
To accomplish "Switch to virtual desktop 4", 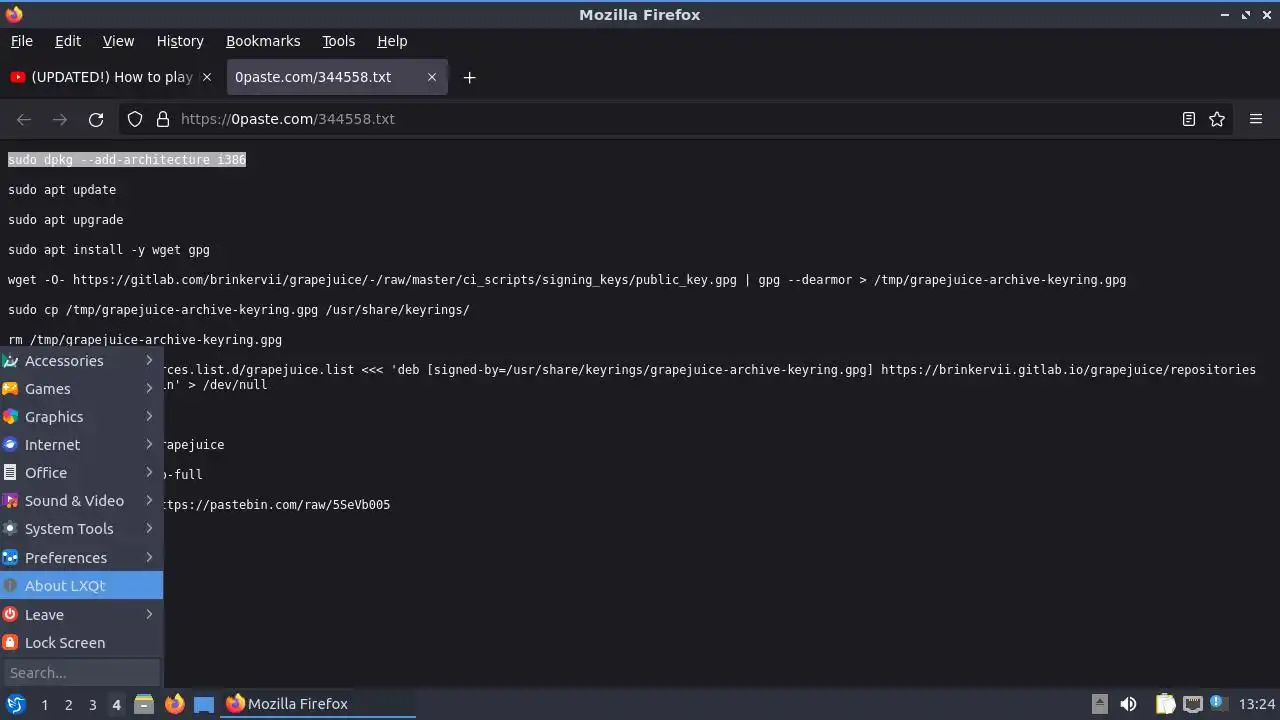I will pos(116,705).
